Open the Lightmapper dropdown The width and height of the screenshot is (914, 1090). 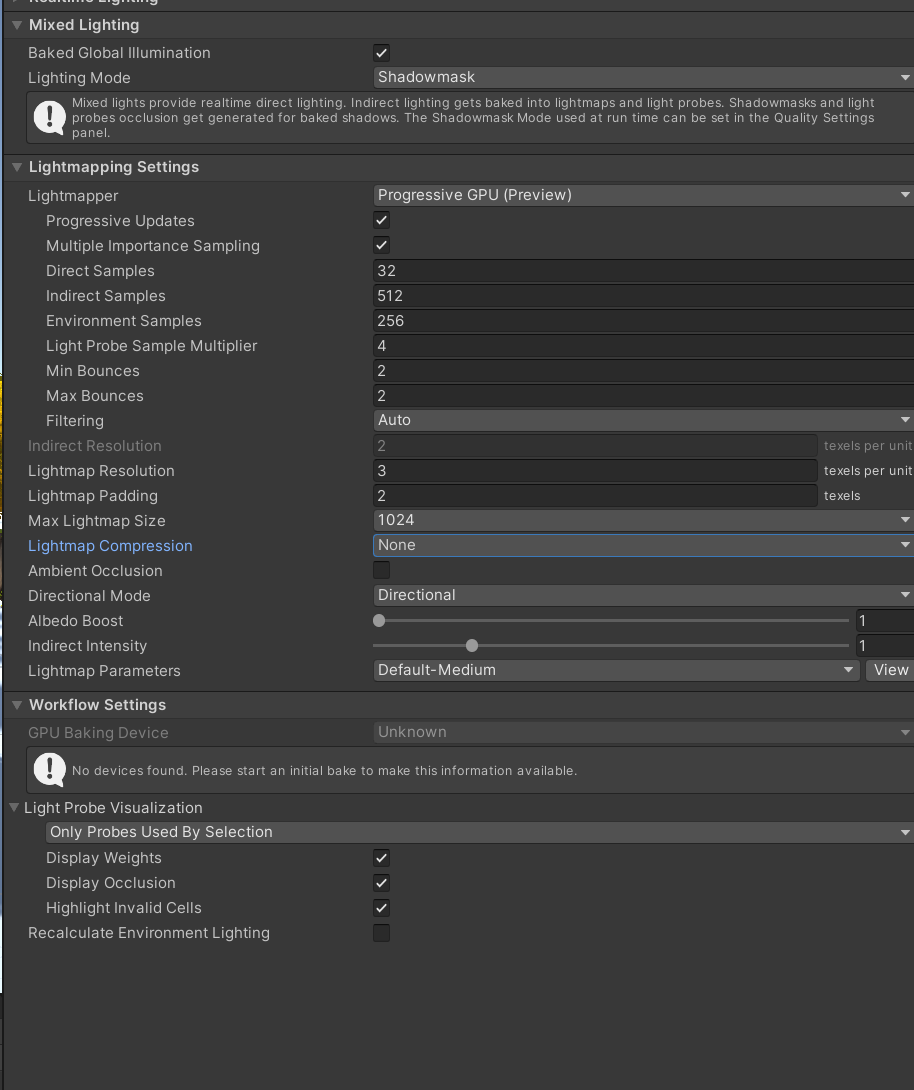pos(642,195)
